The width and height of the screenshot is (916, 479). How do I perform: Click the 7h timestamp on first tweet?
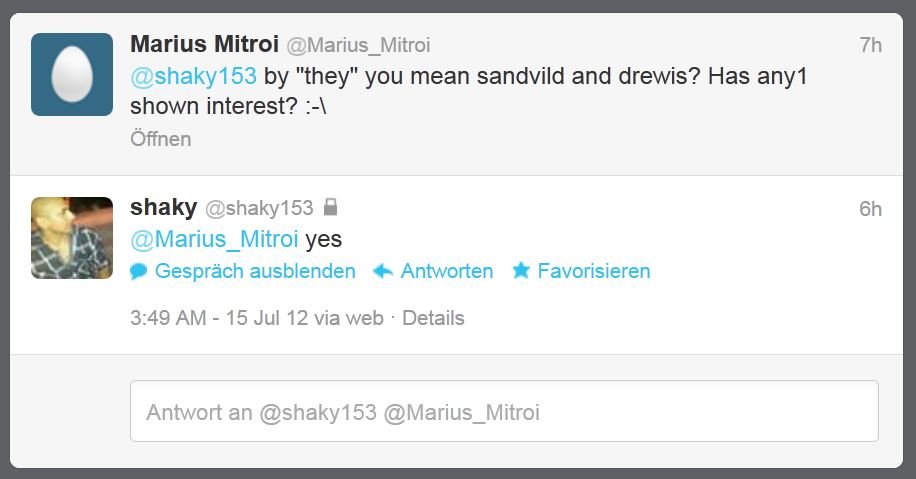pyautogui.click(x=870, y=45)
